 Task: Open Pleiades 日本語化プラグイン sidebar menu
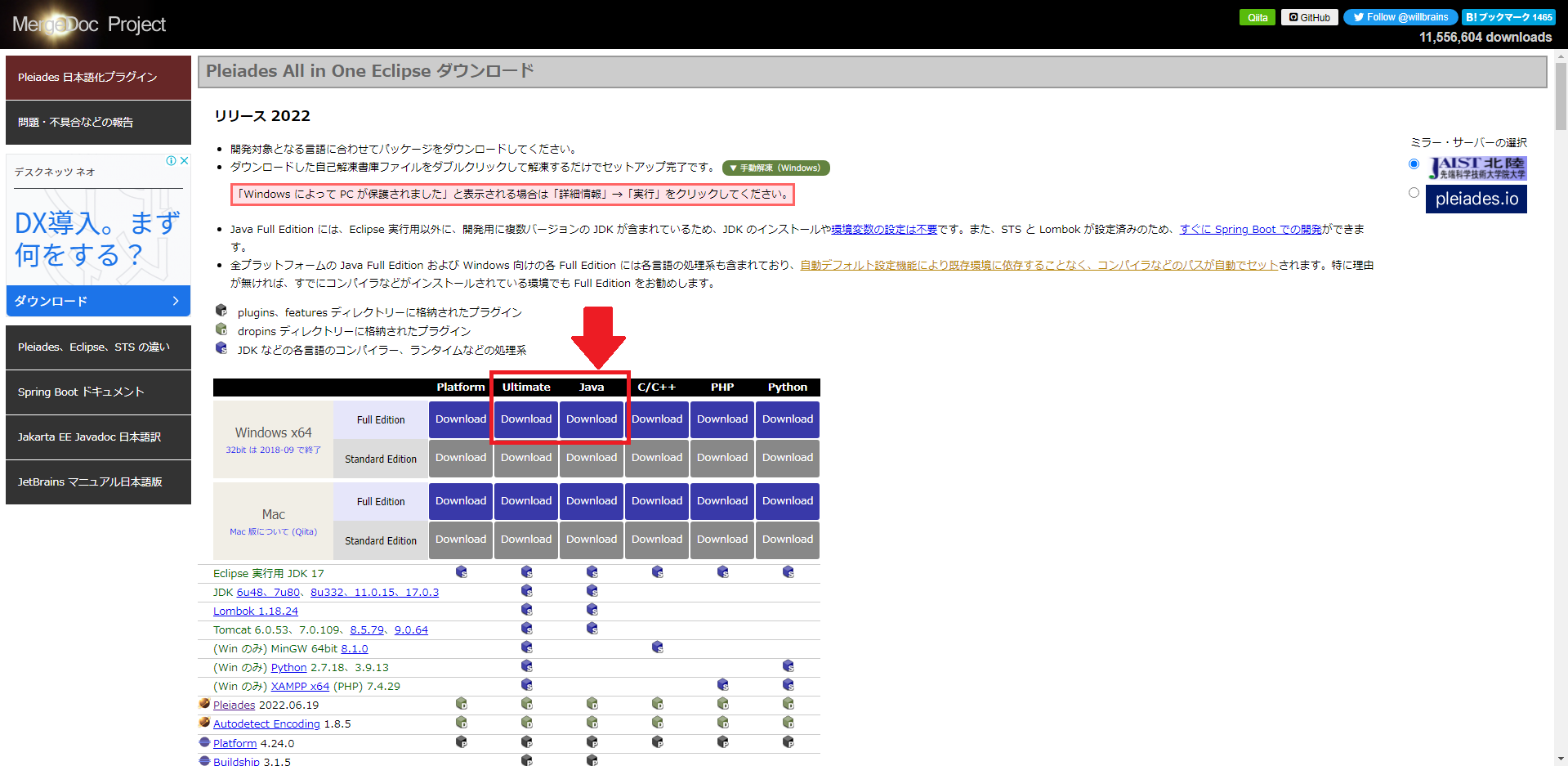tap(98, 77)
